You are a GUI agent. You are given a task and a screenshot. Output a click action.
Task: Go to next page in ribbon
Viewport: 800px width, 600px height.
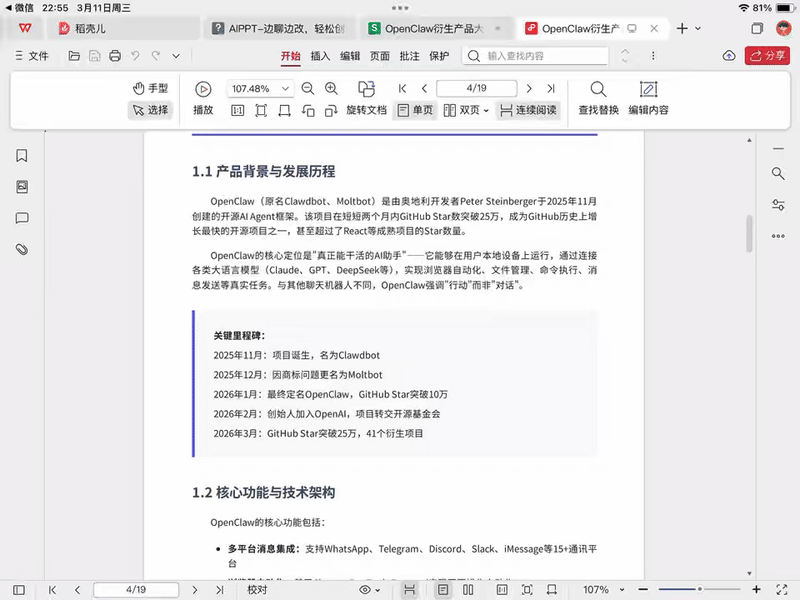529,89
